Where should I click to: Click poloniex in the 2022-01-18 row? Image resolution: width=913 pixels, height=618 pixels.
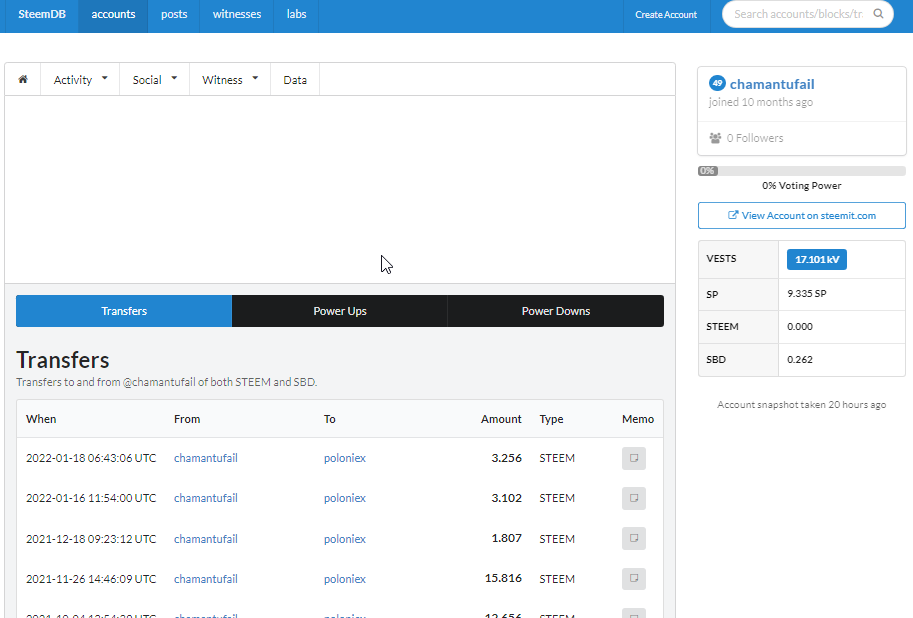click(x=345, y=458)
